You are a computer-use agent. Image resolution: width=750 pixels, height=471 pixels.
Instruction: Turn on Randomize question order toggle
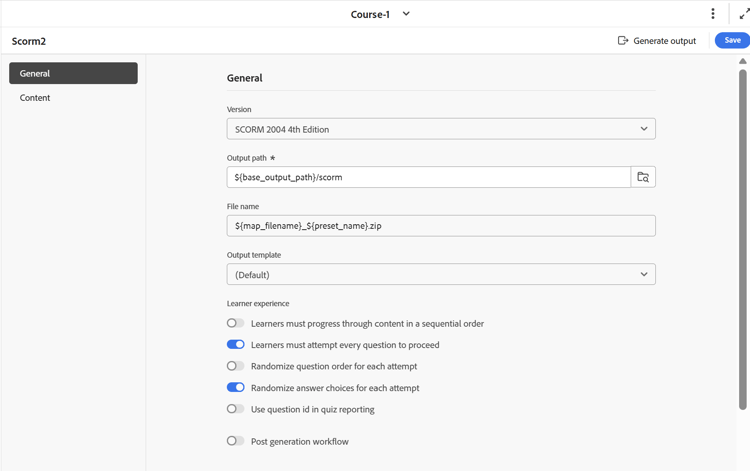coord(236,366)
